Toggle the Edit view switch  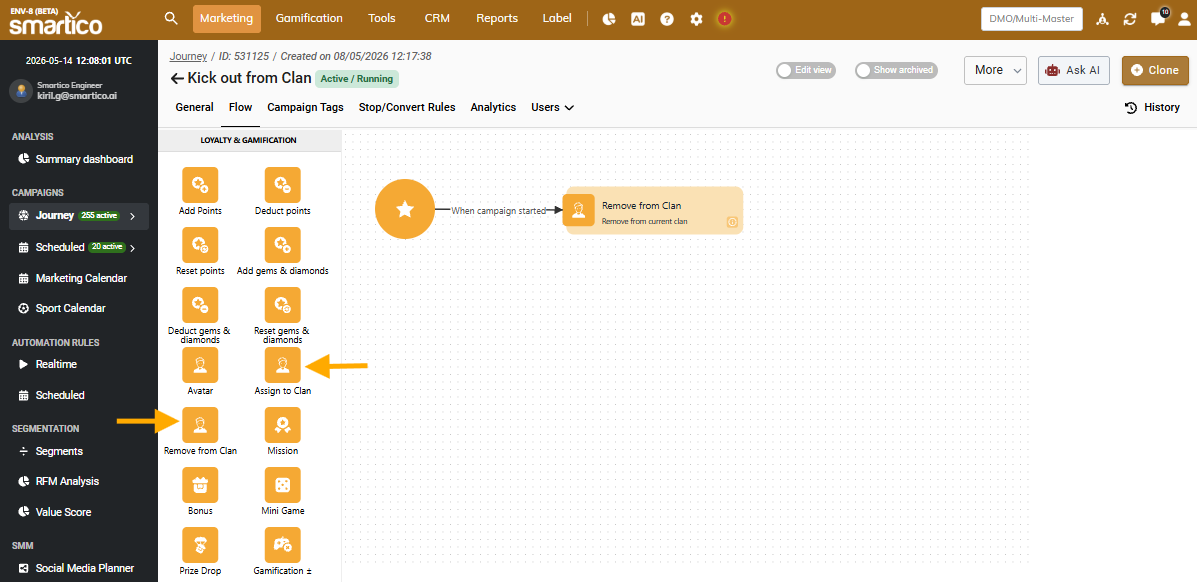coord(806,70)
